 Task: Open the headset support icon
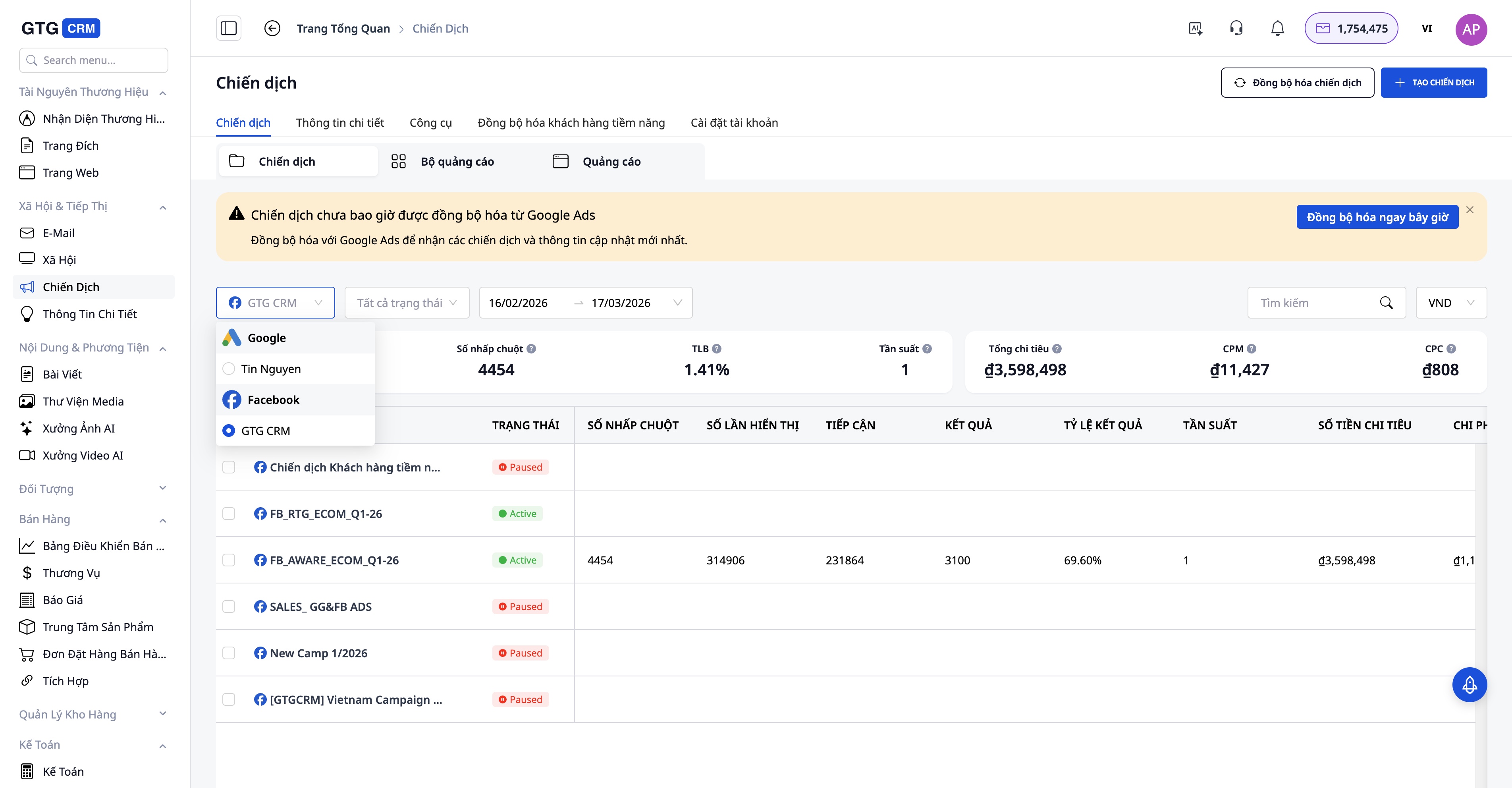point(1236,28)
